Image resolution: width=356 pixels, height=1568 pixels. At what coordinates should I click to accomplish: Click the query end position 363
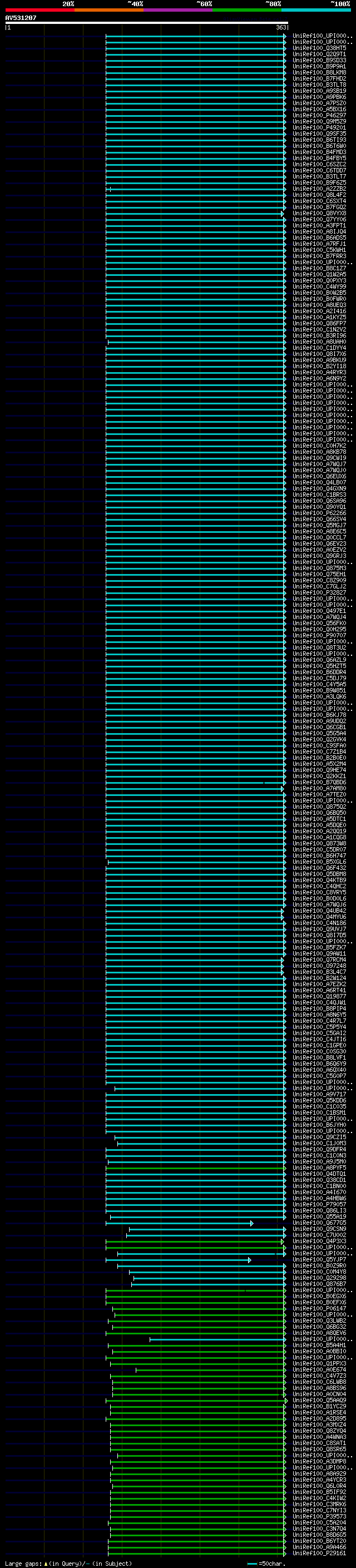(x=281, y=27)
